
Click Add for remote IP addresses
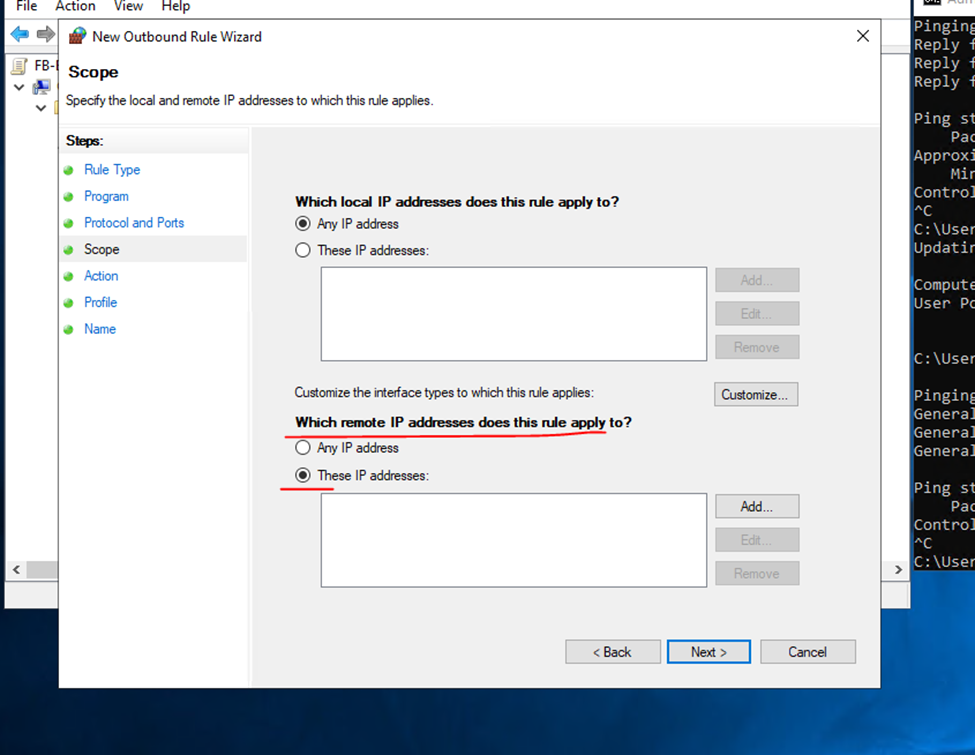(x=756, y=506)
